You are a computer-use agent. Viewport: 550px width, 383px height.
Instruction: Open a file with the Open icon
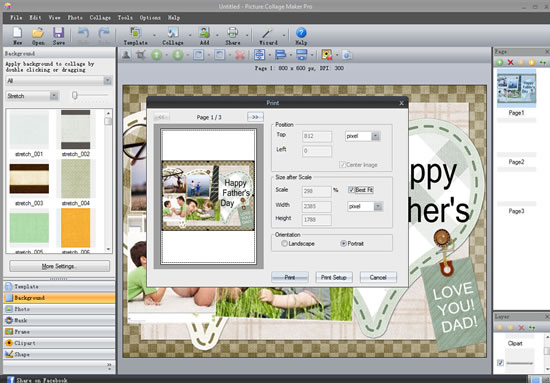(x=38, y=33)
